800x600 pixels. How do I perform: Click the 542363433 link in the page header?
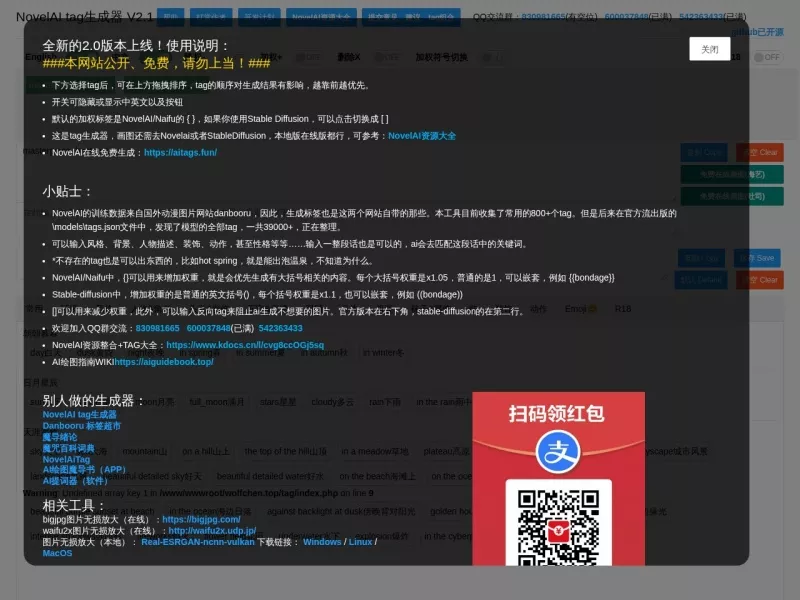pos(702,17)
